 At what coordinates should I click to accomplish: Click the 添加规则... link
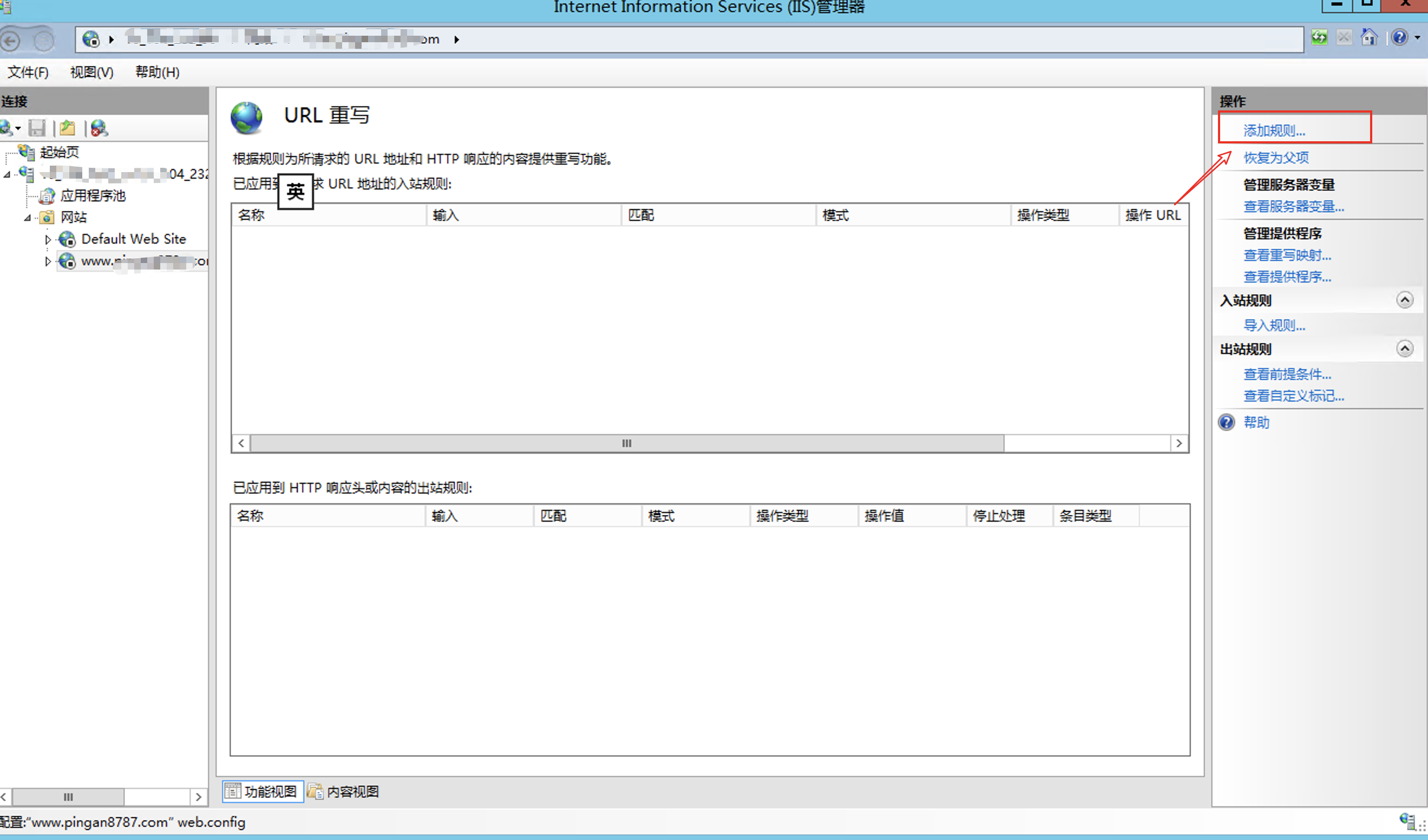click(x=1274, y=131)
